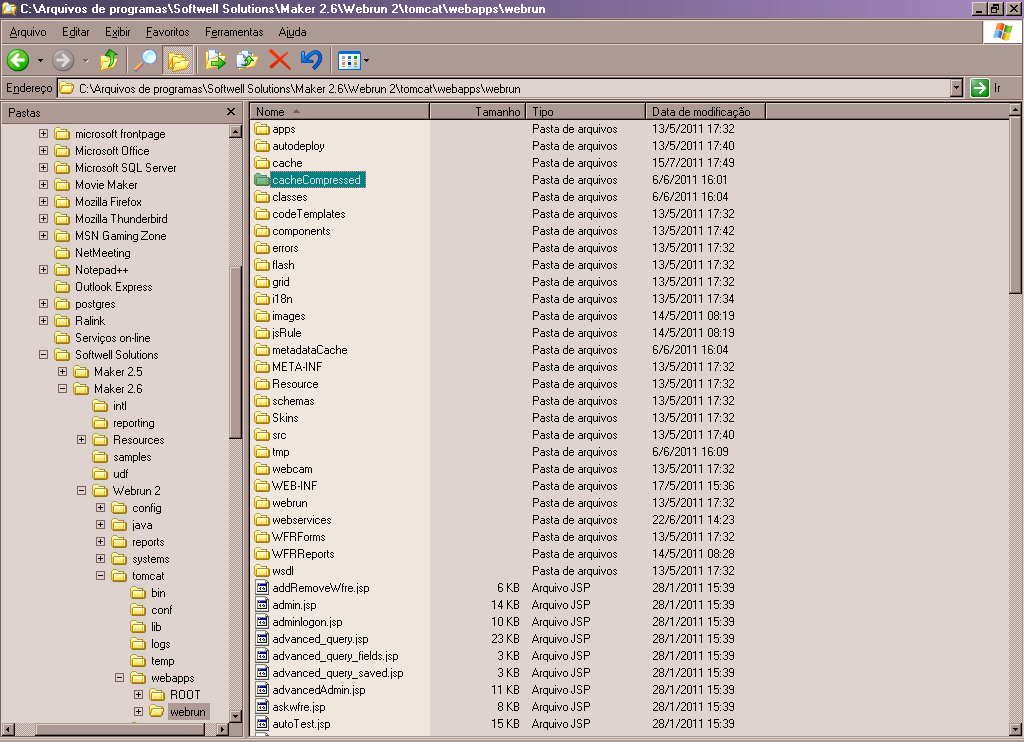Select the advanced_query.jsp file icon
1024x742 pixels.
(262, 638)
